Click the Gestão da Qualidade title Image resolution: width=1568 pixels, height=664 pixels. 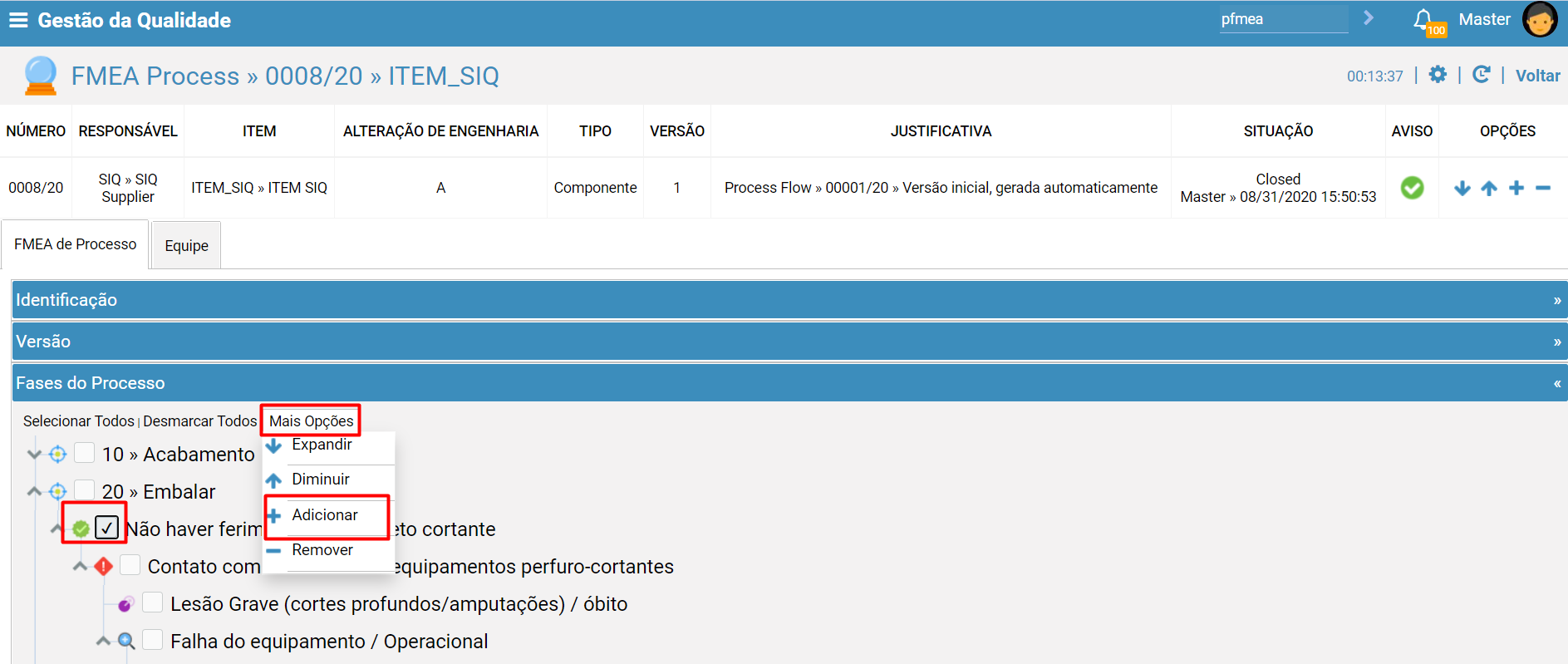(x=135, y=20)
